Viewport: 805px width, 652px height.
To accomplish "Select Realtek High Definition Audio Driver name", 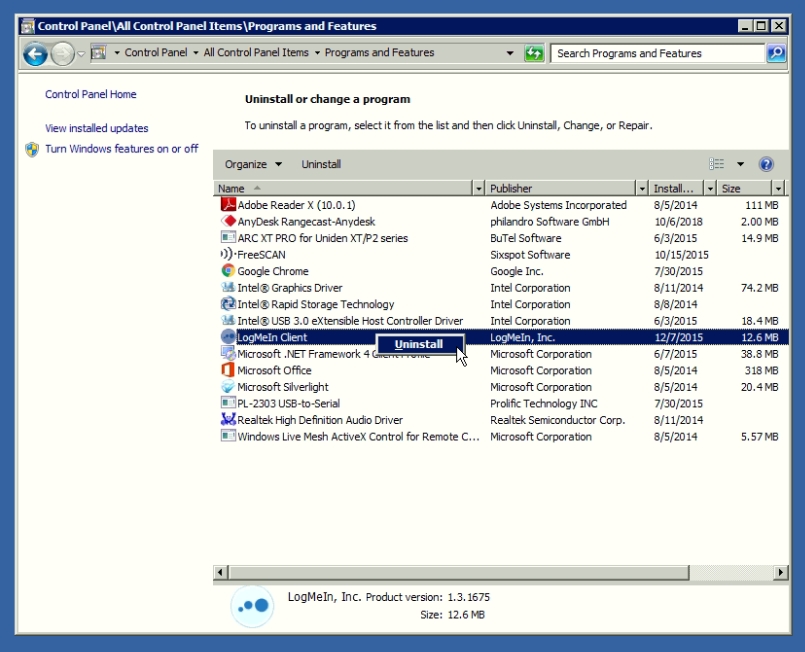I will point(320,420).
